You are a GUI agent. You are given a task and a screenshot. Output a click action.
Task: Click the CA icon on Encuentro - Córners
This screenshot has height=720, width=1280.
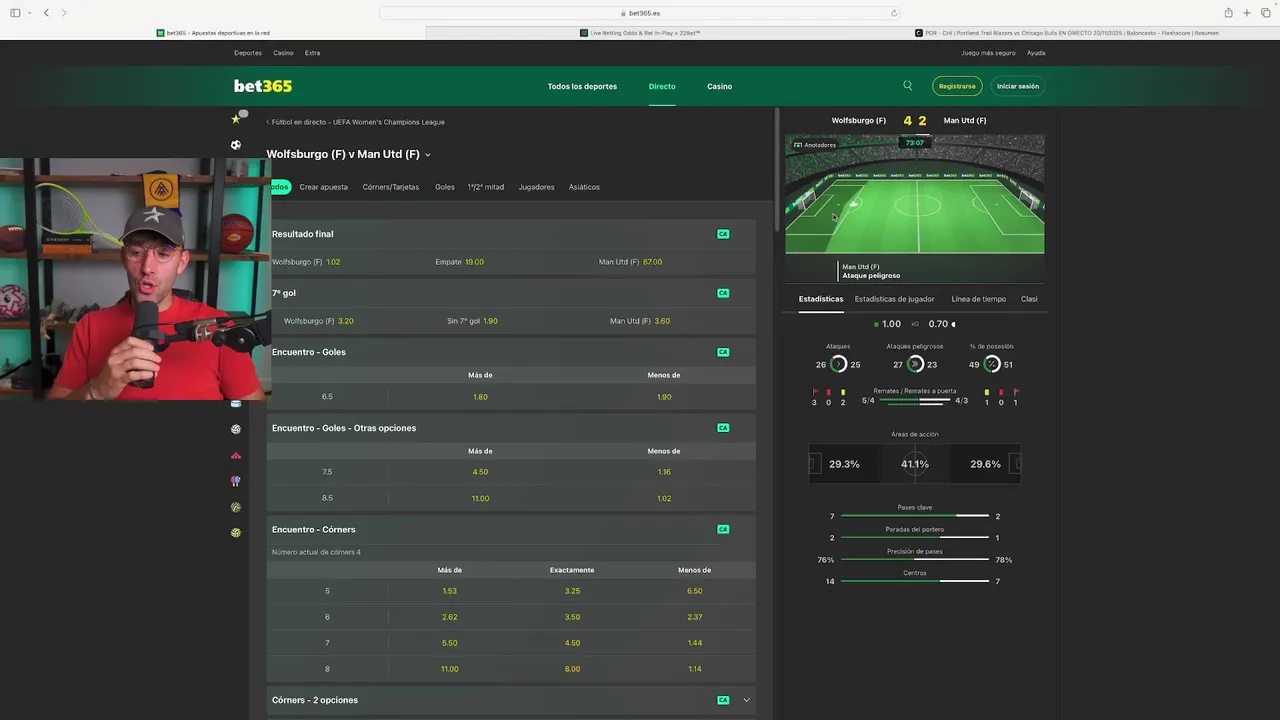click(x=723, y=529)
